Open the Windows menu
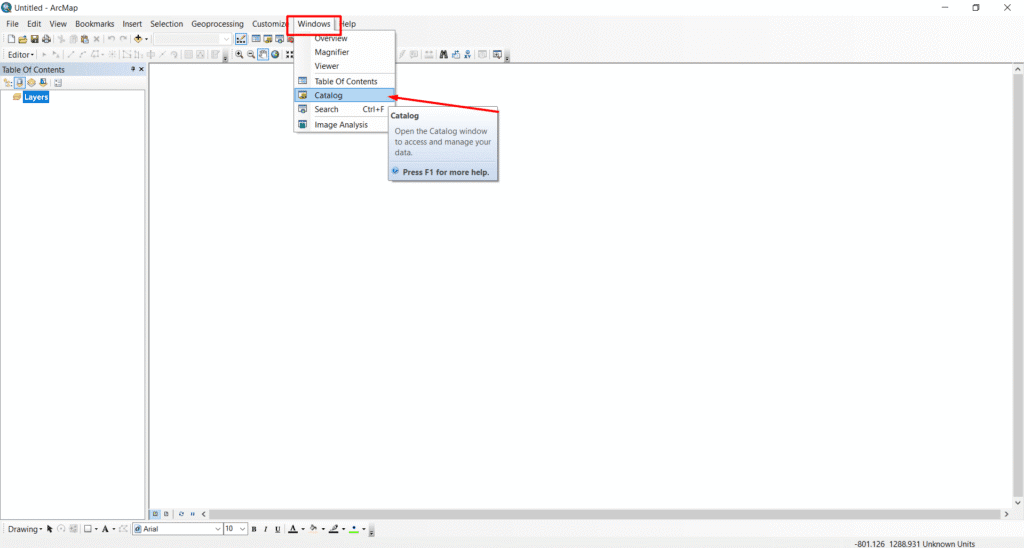The image size is (1024, 548). pyautogui.click(x=314, y=24)
